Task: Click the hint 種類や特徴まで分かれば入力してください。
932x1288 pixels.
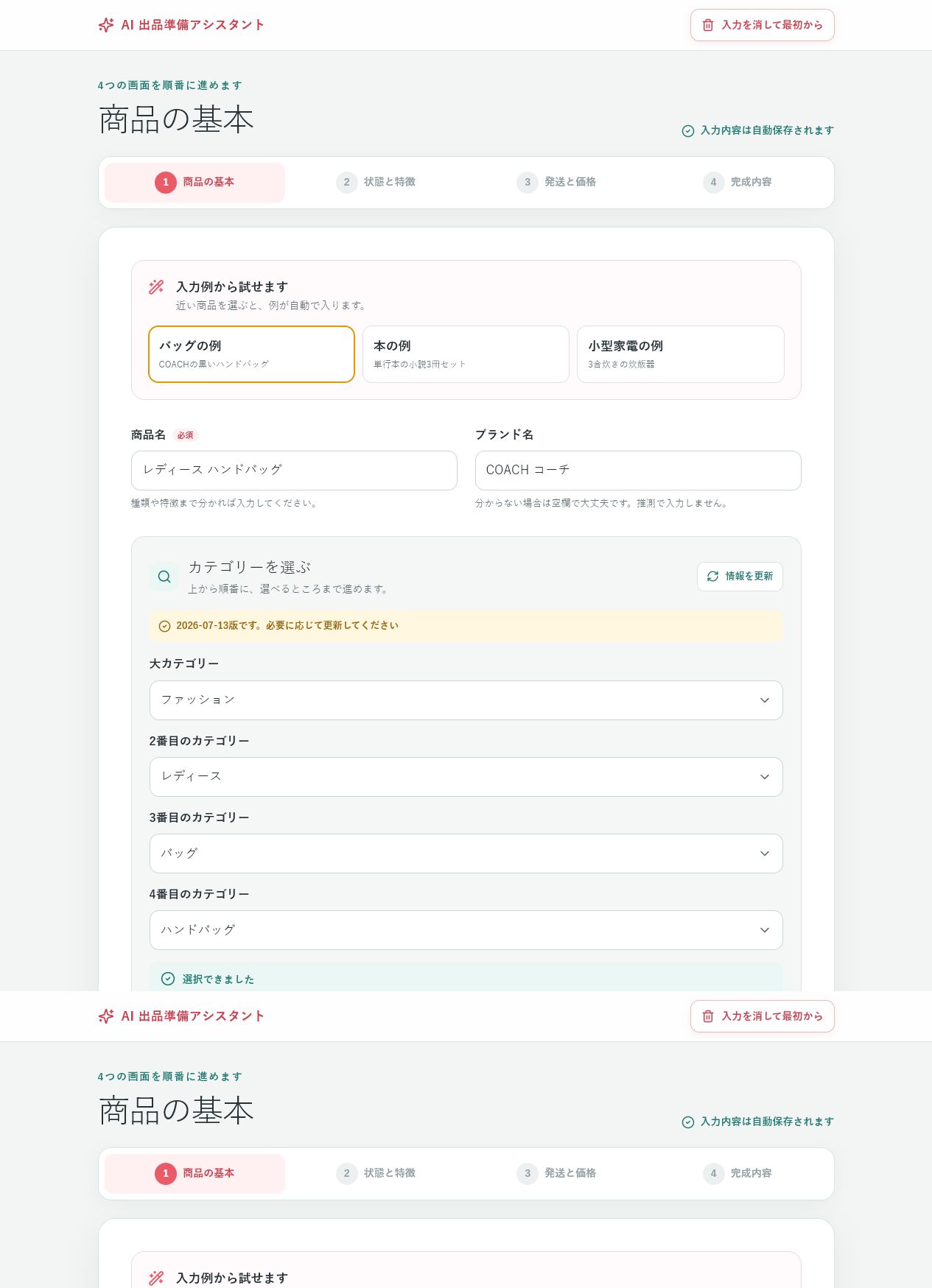Action: click(225, 503)
